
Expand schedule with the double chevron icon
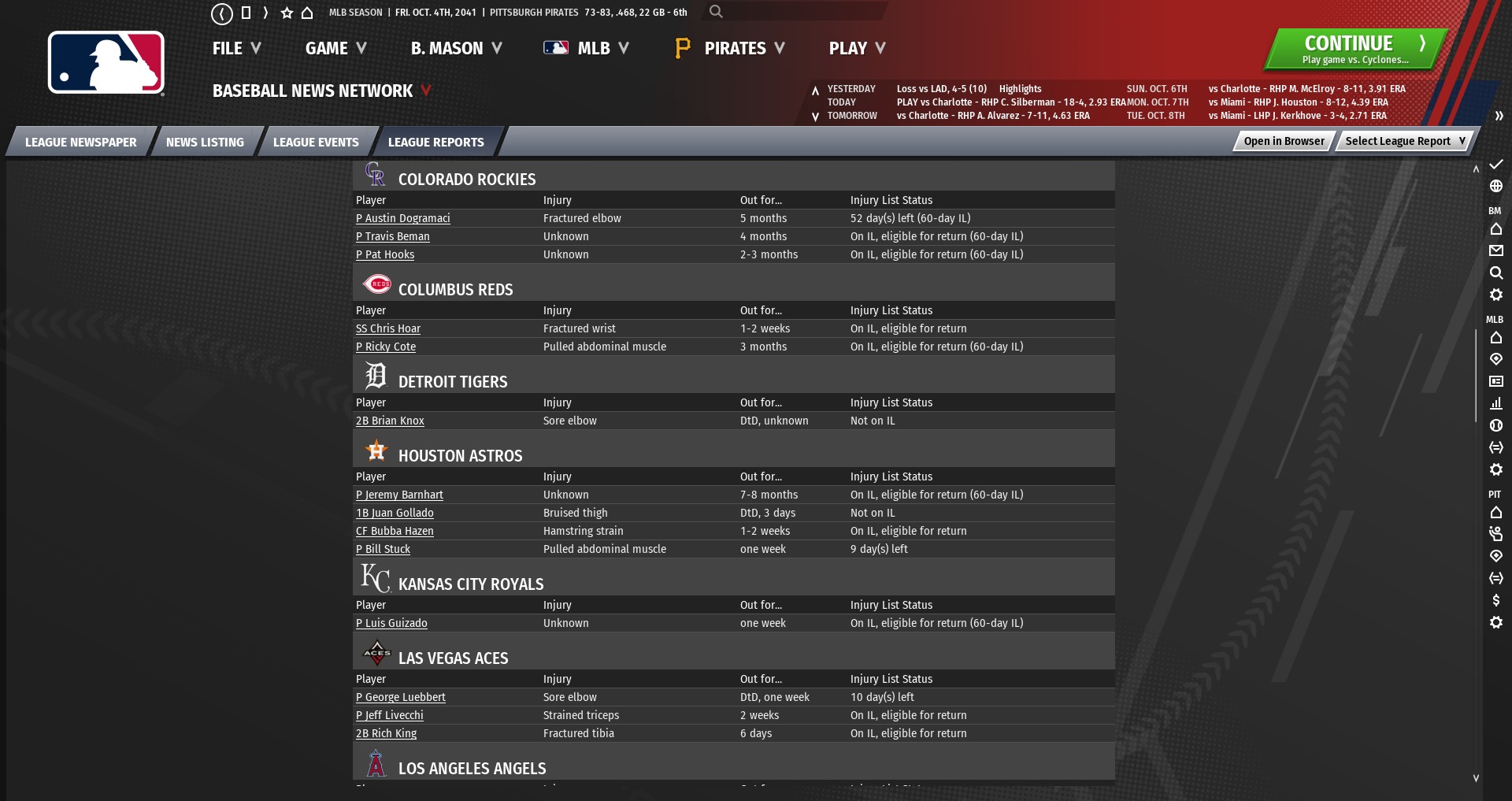pos(1499,116)
